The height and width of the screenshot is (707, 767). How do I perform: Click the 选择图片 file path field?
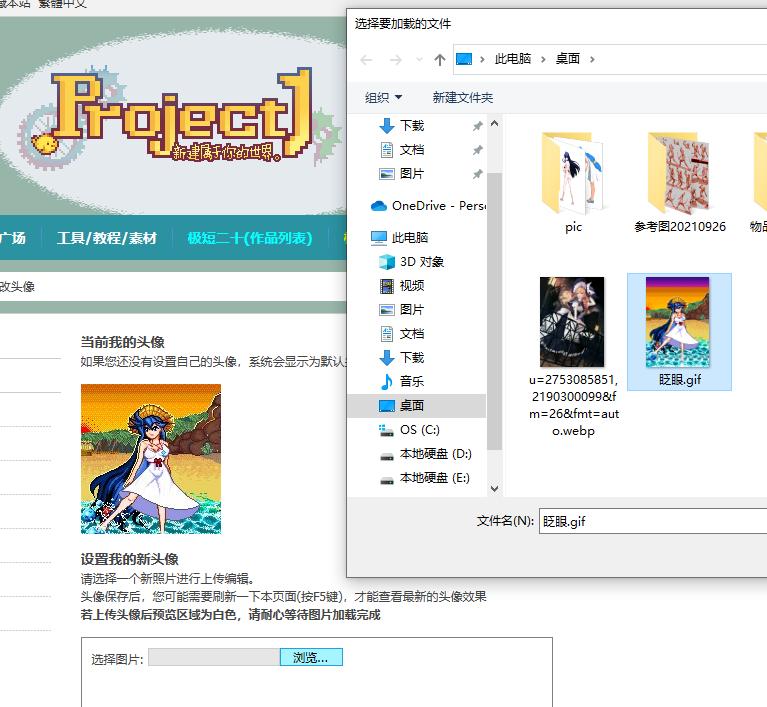click(x=214, y=657)
